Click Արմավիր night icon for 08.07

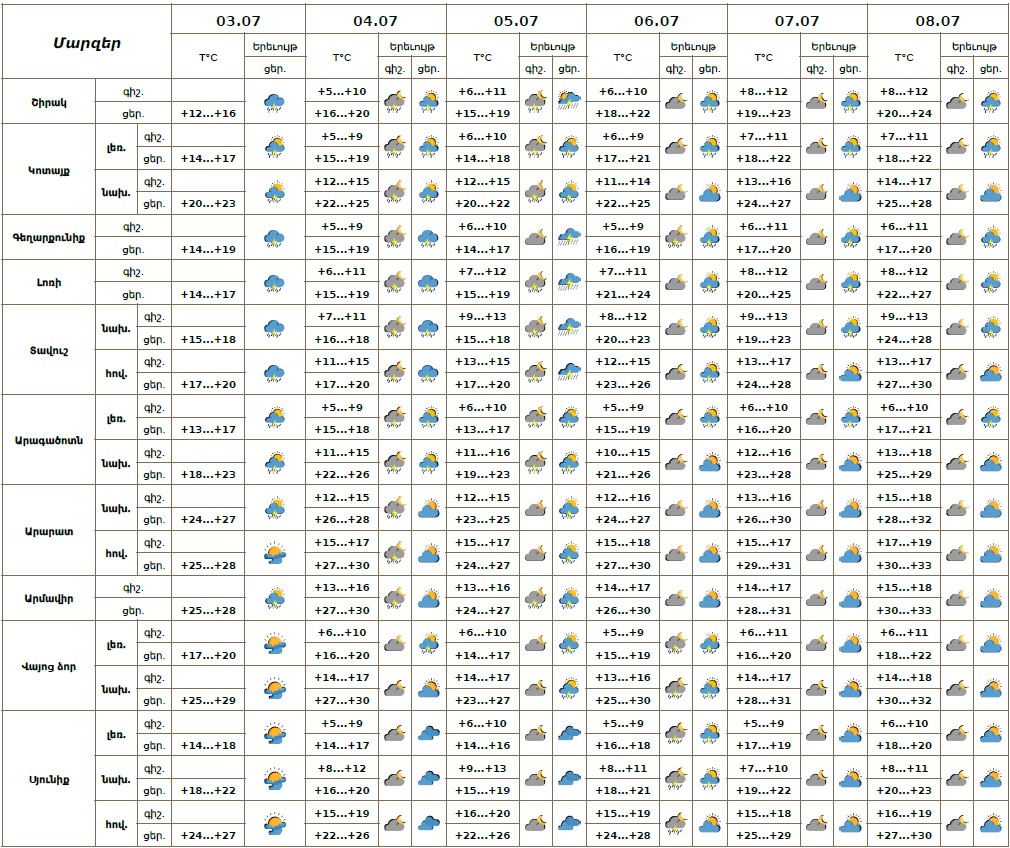click(x=957, y=599)
